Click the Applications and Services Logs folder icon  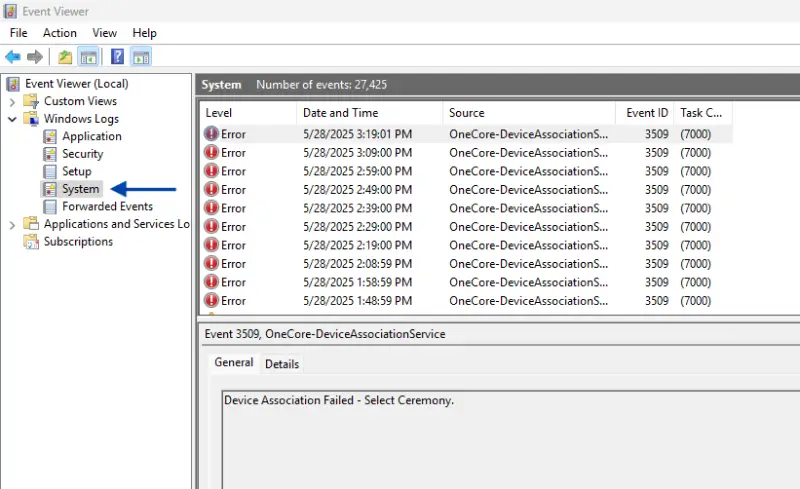[x=31, y=224]
